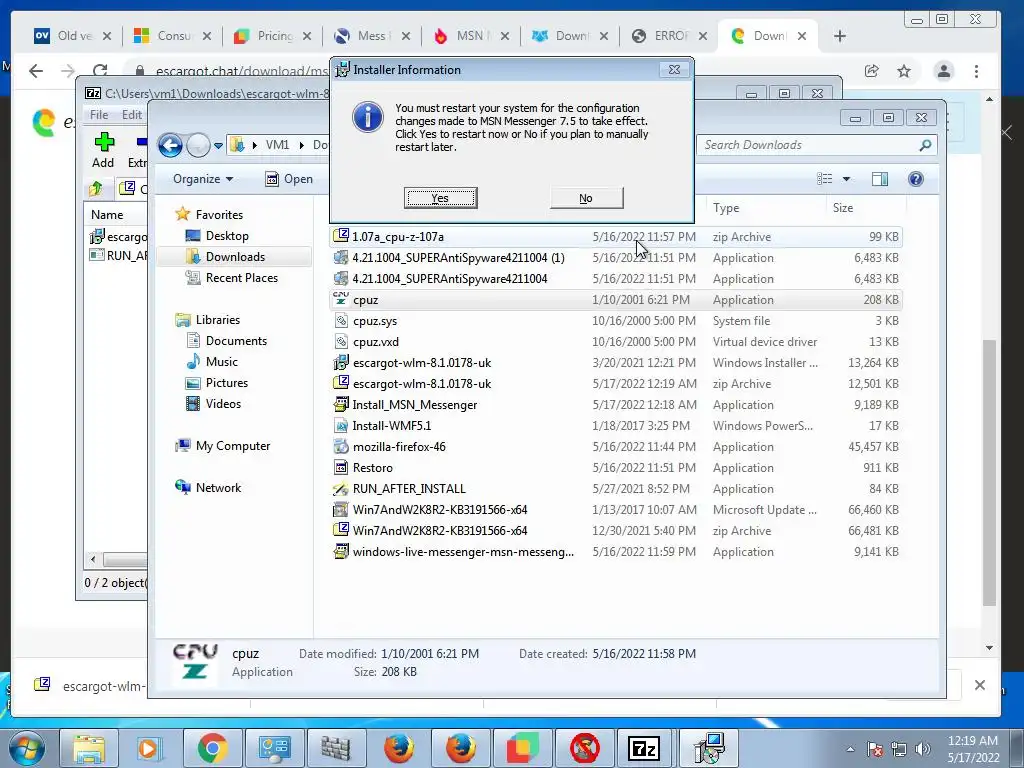Select Win7AndW2K8R2-KB3191566-x64 Microsoft Update icon
The width and height of the screenshot is (1024, 768).
tap(341, 509)
